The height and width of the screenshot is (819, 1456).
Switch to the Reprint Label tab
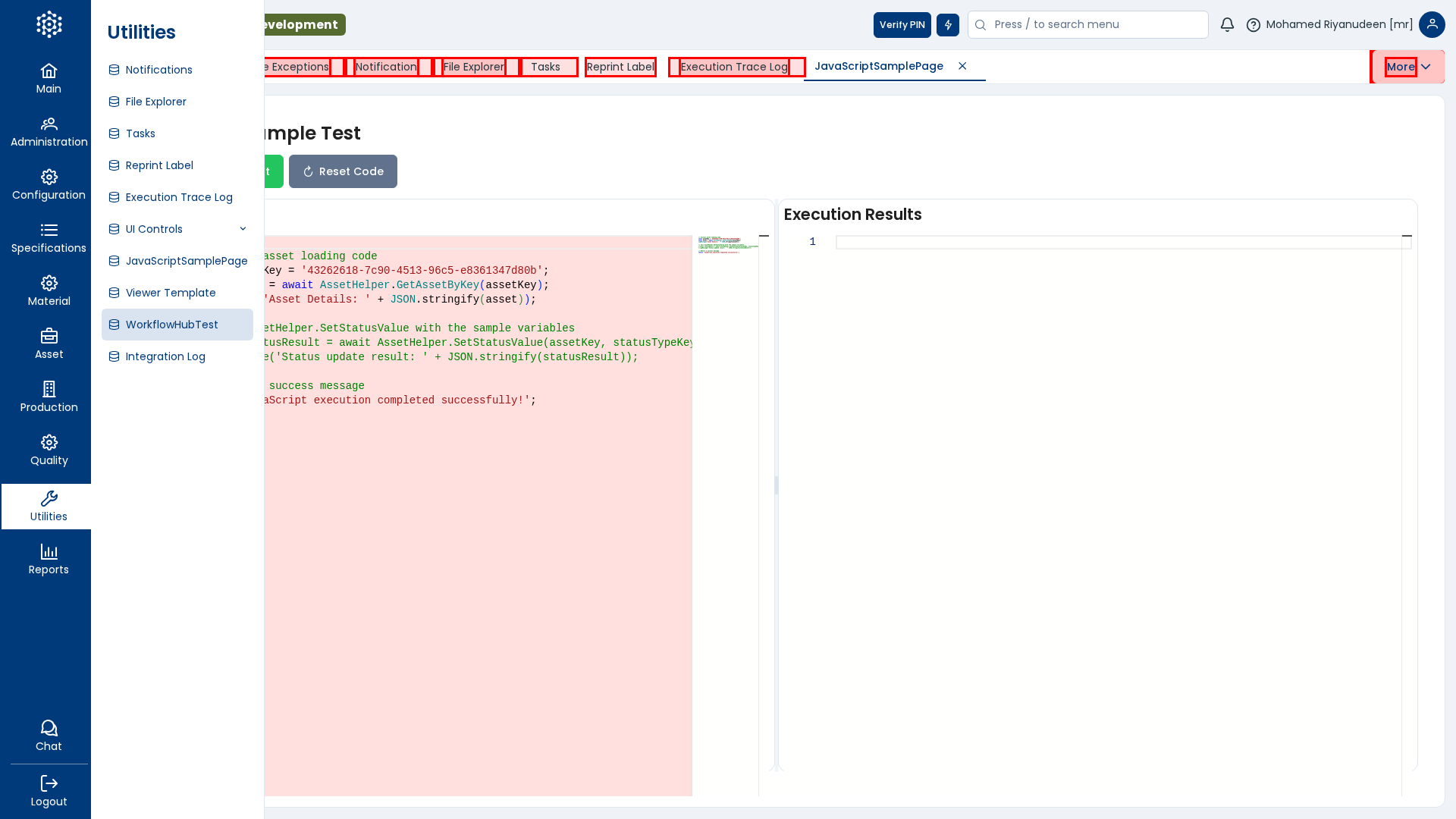[620, 67]
